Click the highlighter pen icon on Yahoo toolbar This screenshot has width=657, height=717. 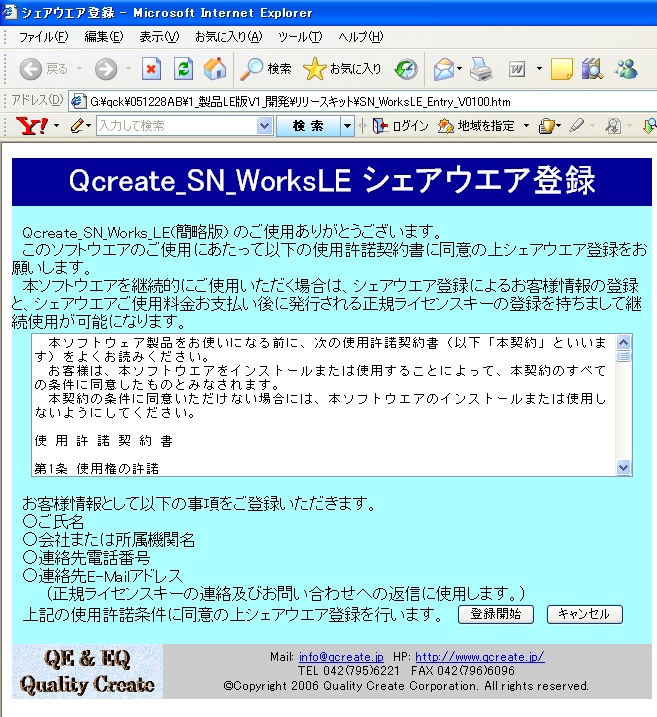pos(577,125)
